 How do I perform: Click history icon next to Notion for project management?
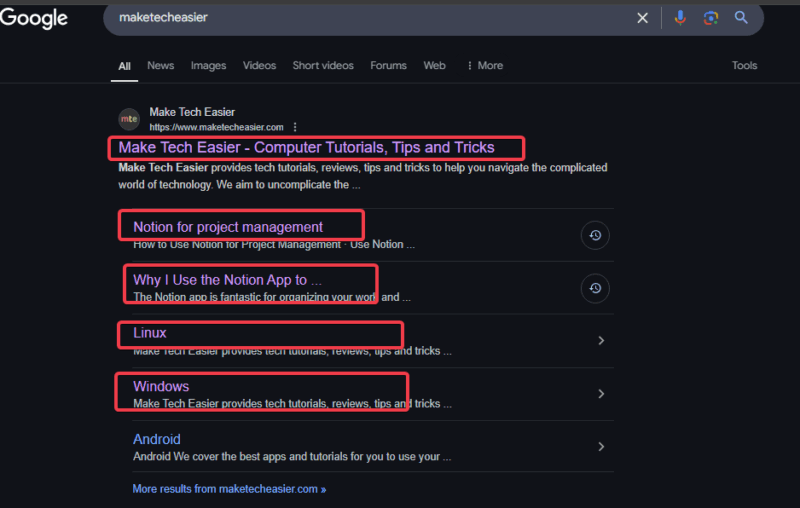pos(595,235)
